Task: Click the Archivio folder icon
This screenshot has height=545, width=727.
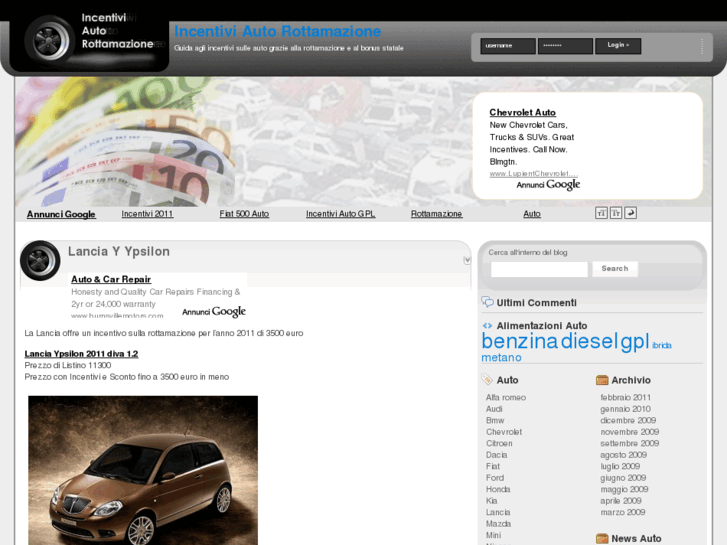Action: (602, 380)
